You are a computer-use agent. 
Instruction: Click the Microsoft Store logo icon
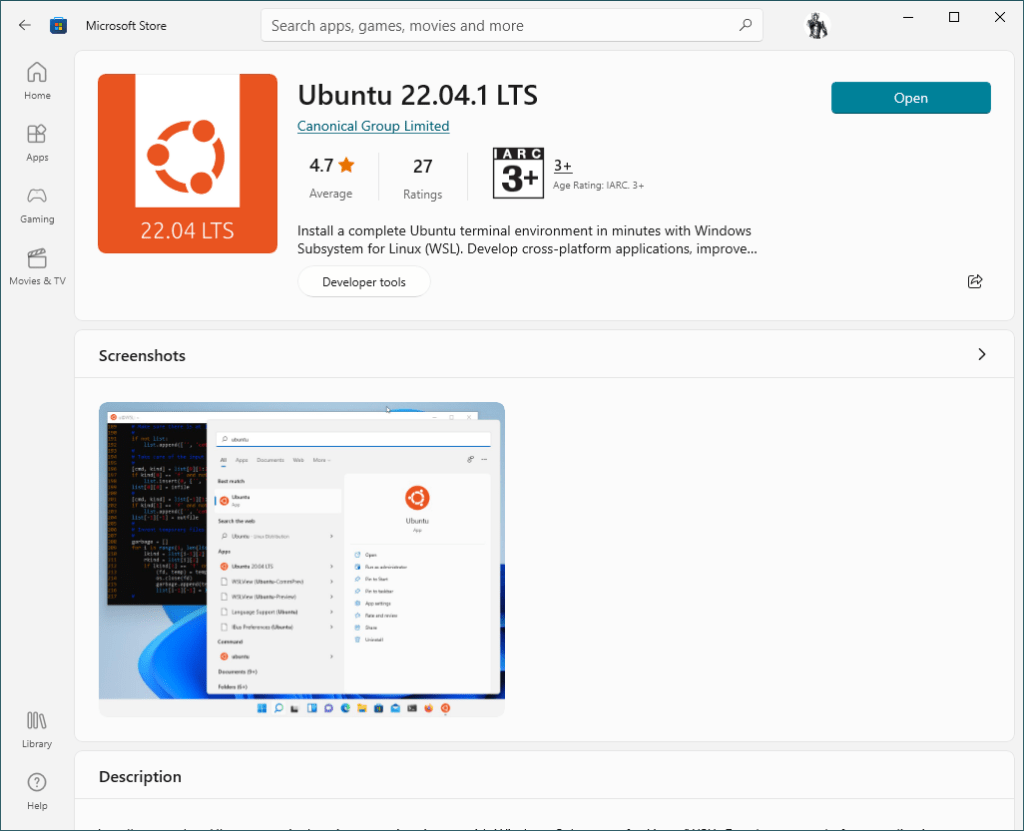[58, 25]
